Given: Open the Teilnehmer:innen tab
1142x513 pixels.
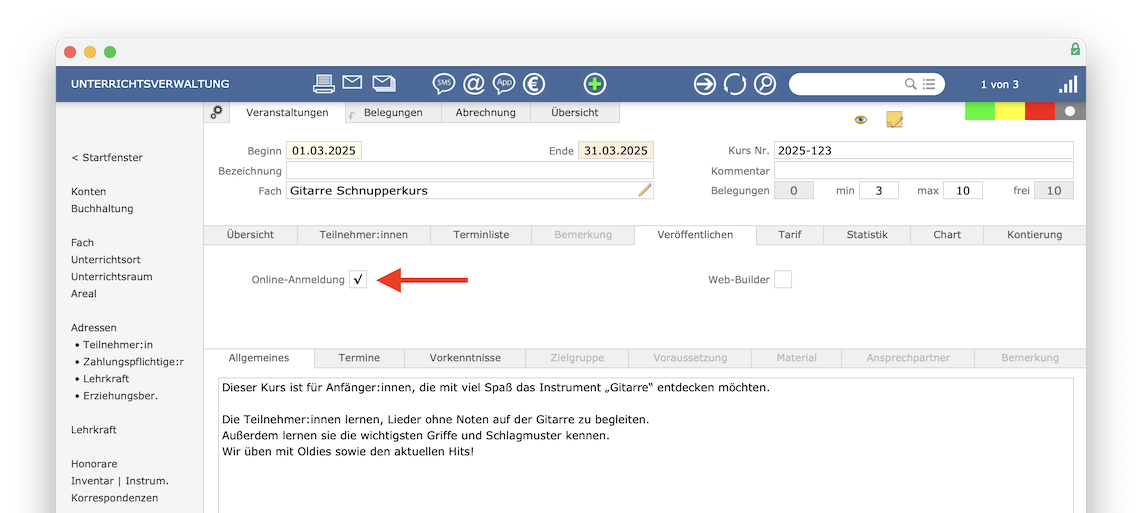Looking at the screenshot, I should [363, 235].
